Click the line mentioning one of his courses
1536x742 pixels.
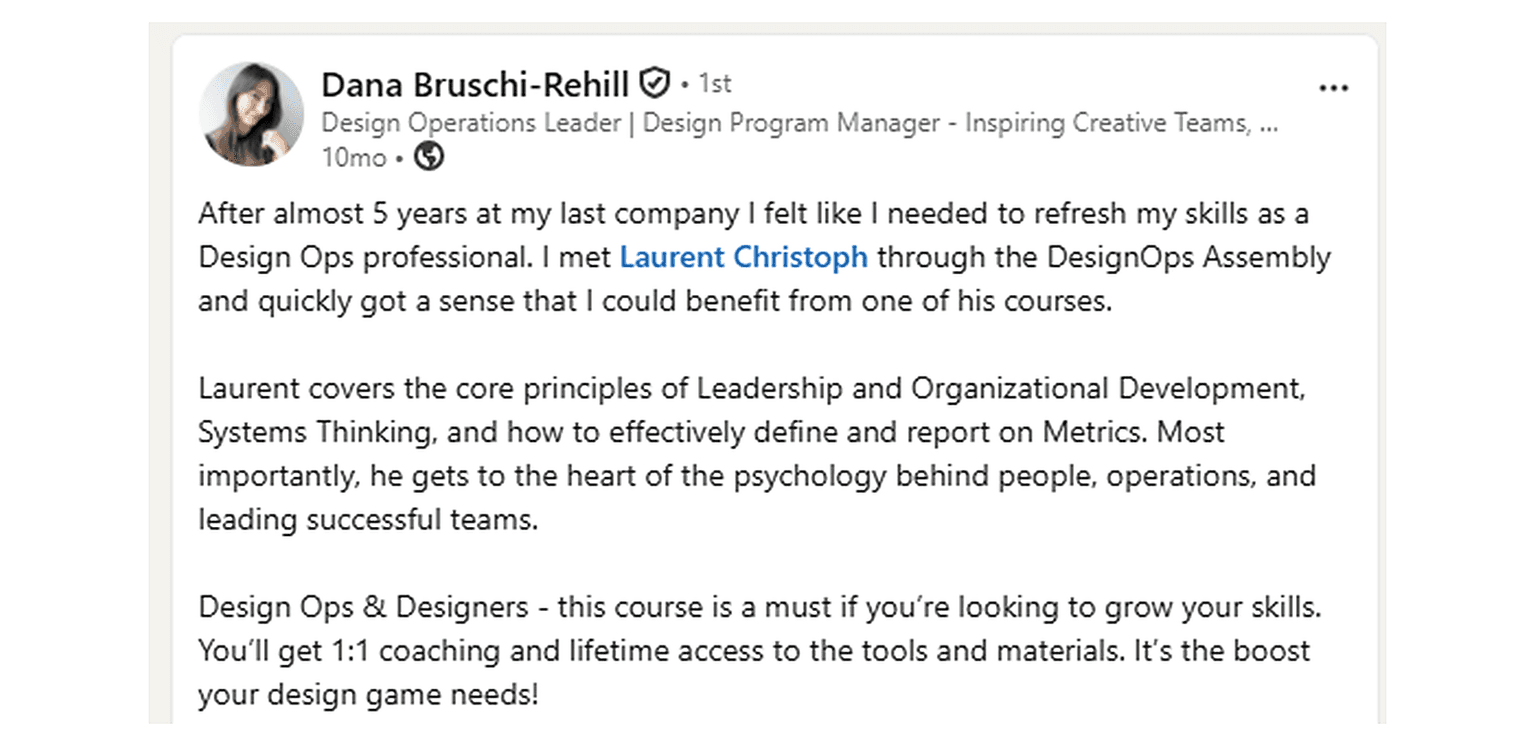click(x=655, y=301)
